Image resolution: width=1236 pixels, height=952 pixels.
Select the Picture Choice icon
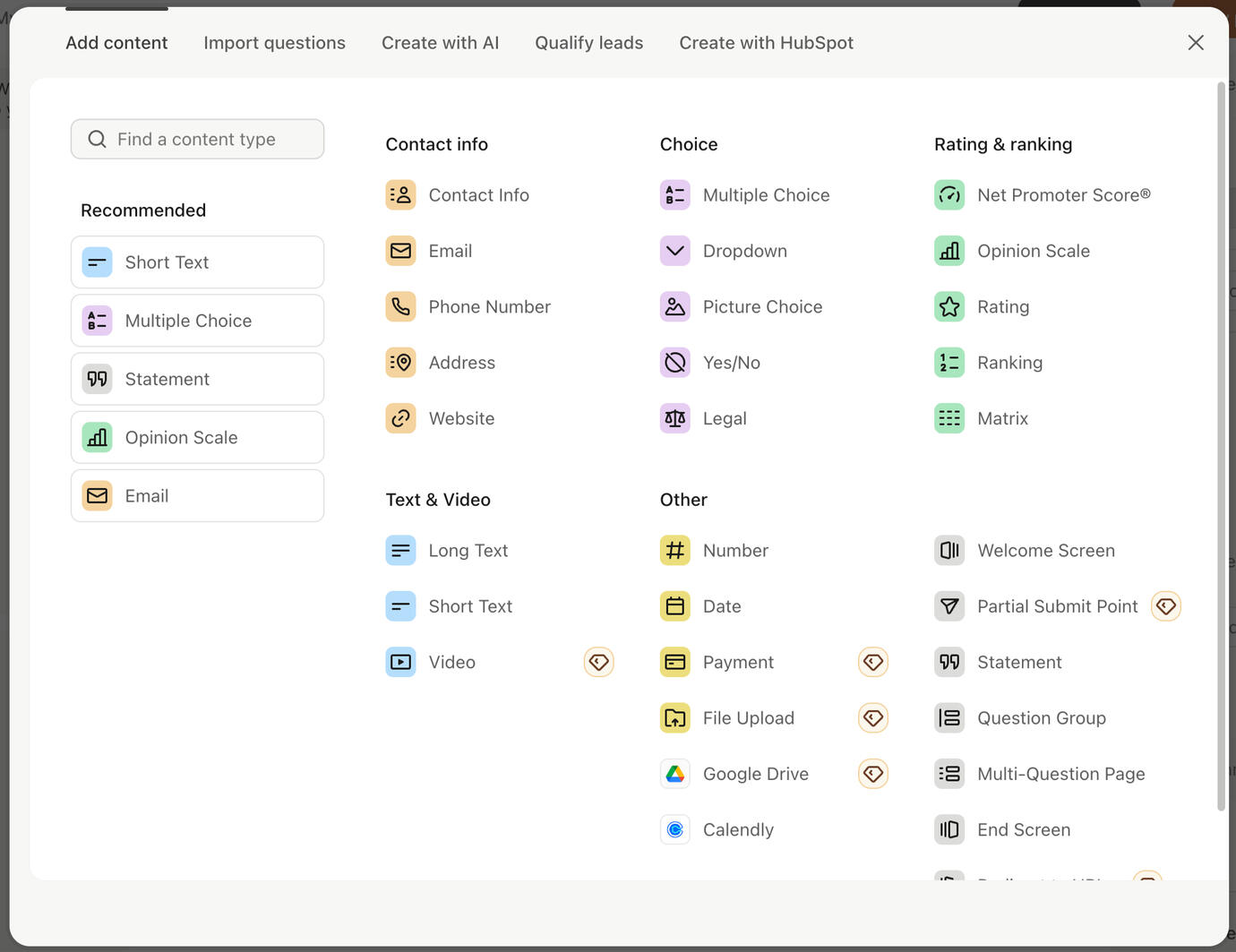click(x=674, y=307)
